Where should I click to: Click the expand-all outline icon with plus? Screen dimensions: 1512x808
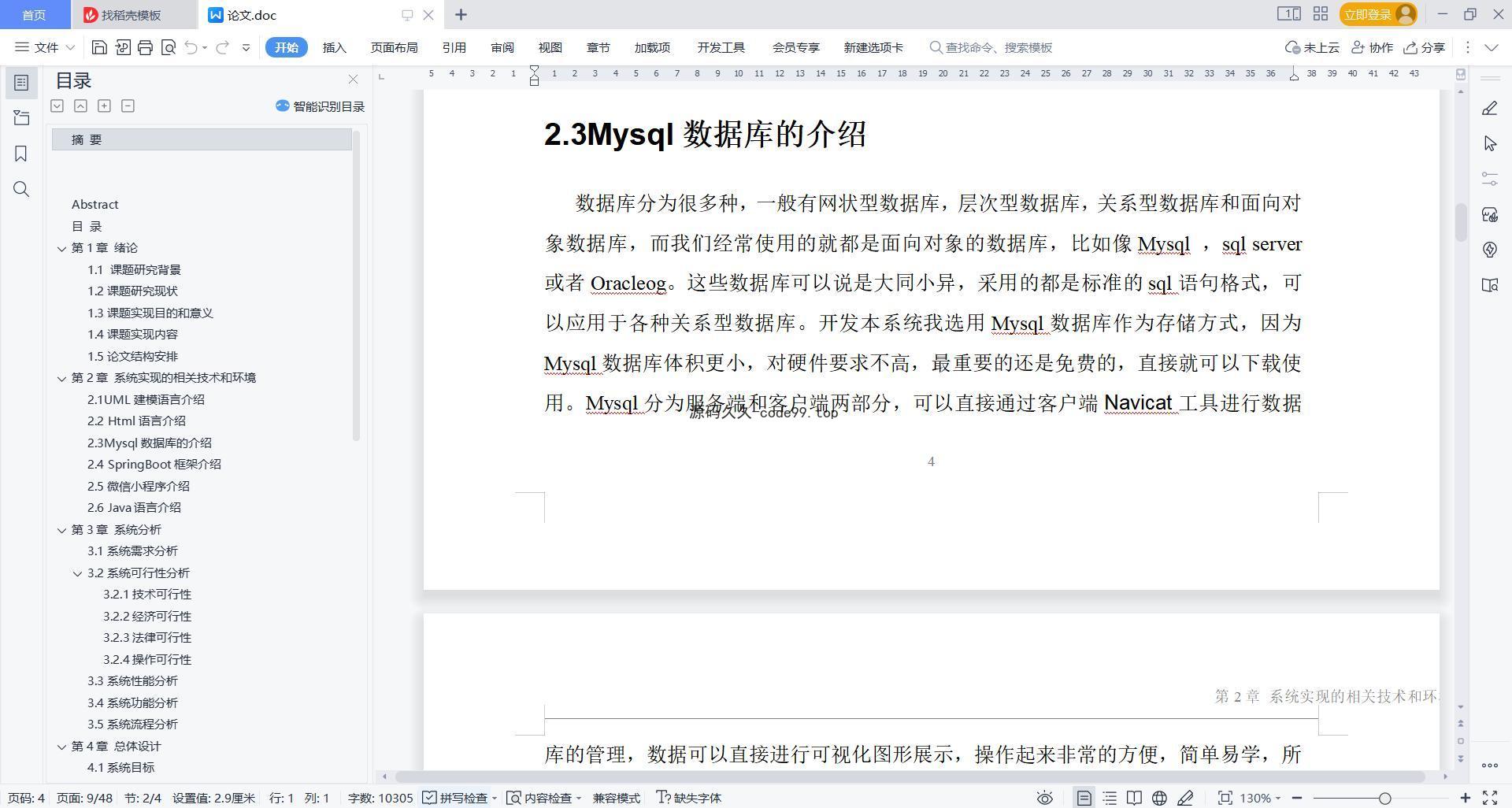(x=104, y=106)
